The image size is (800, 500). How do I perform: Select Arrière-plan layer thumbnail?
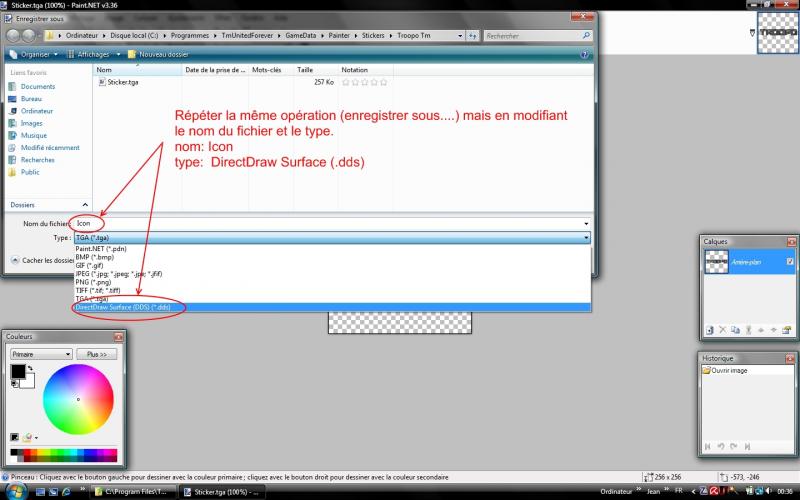click(716, 262)
